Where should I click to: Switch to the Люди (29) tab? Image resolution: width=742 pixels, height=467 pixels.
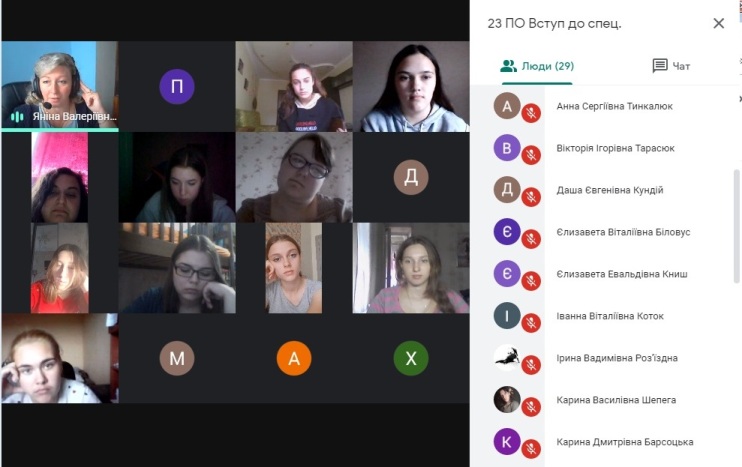pos(537,66)
